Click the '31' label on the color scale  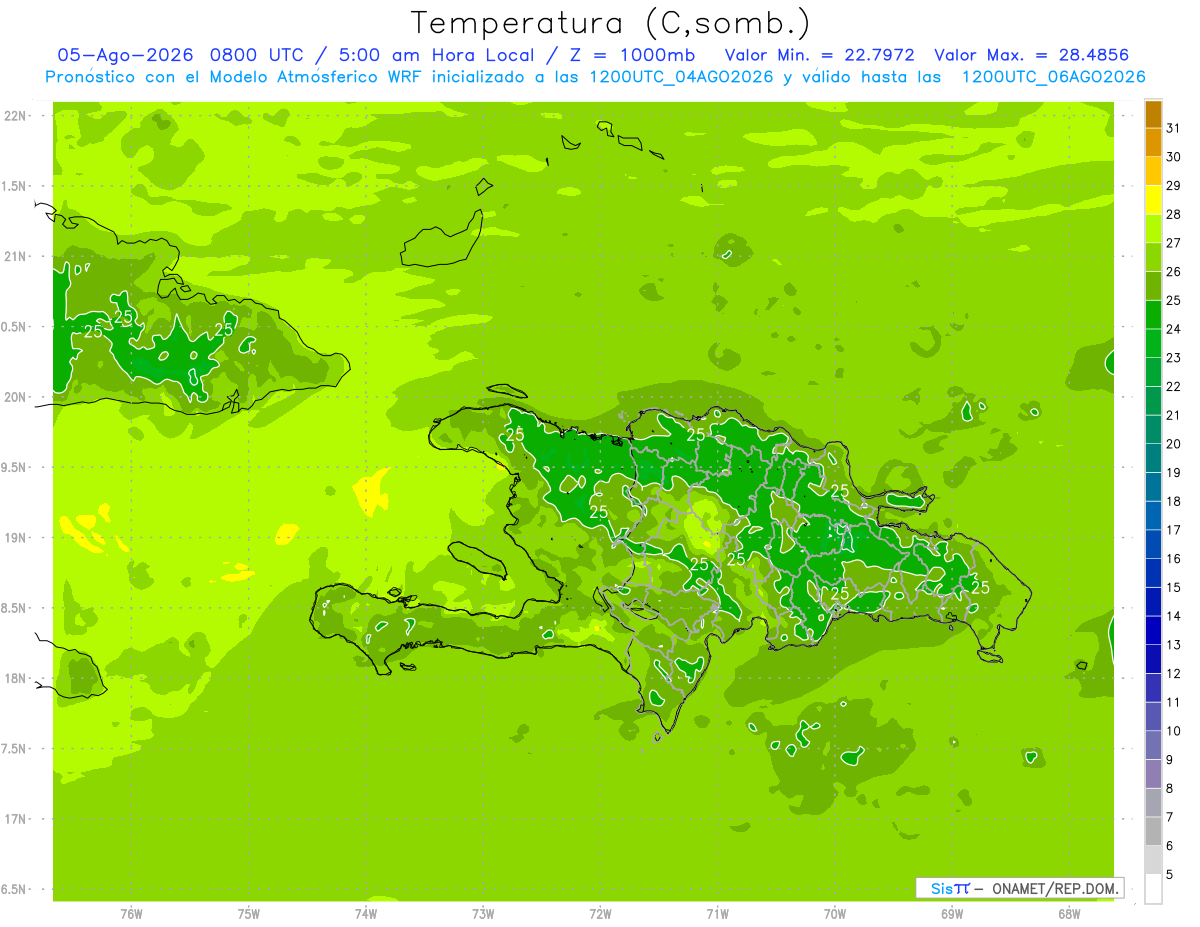[1174, 128]
